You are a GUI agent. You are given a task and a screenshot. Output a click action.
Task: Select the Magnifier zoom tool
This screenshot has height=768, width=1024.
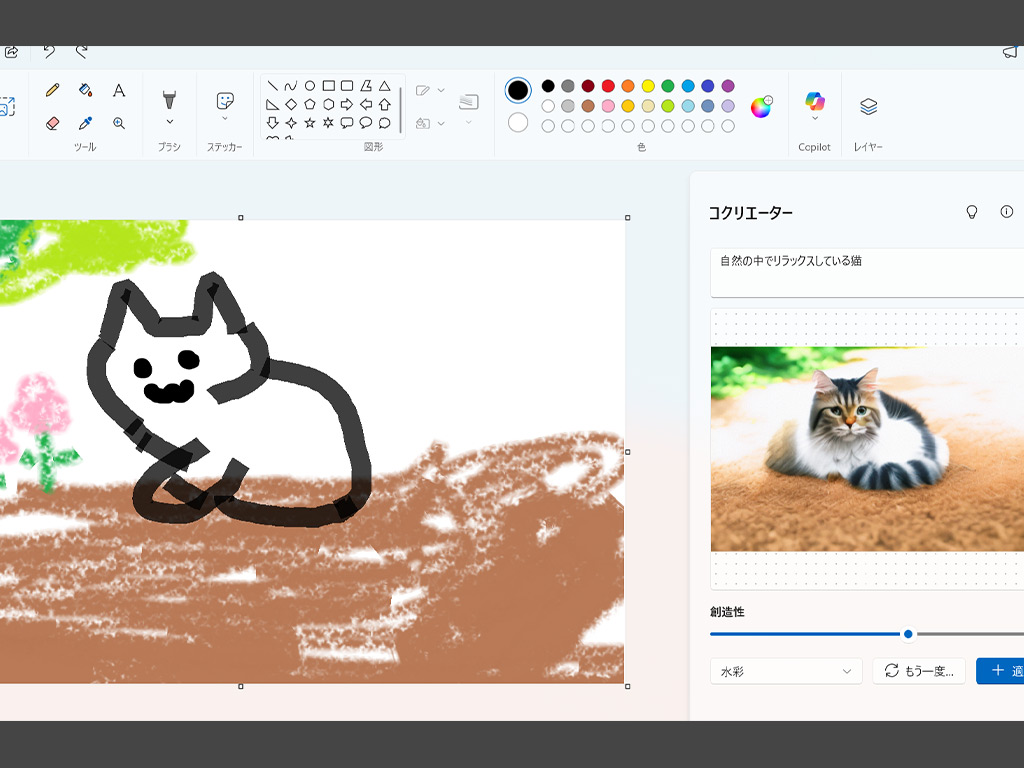pos(119,123)
